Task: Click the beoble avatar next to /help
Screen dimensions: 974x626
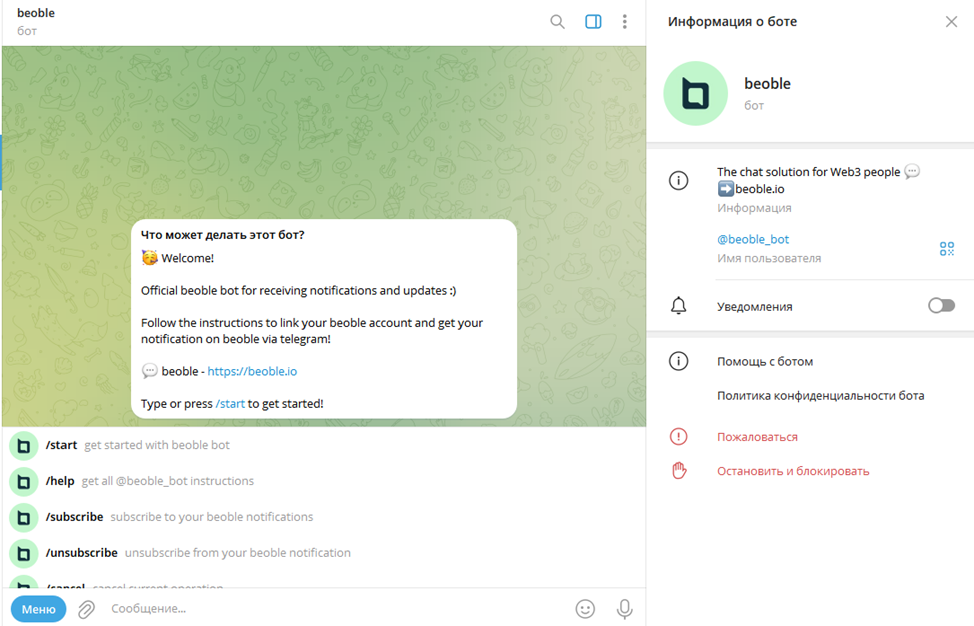Action: [24, 482]
